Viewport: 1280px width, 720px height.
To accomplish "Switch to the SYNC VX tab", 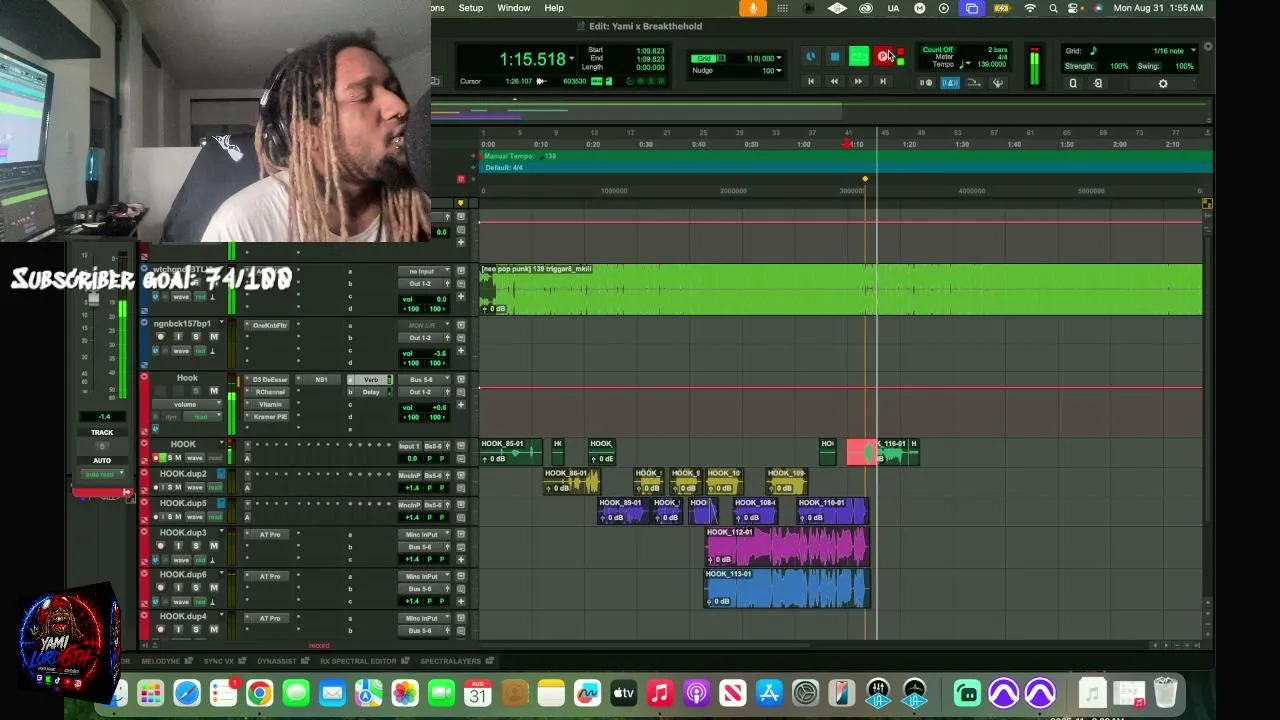I will click(218, 661).
